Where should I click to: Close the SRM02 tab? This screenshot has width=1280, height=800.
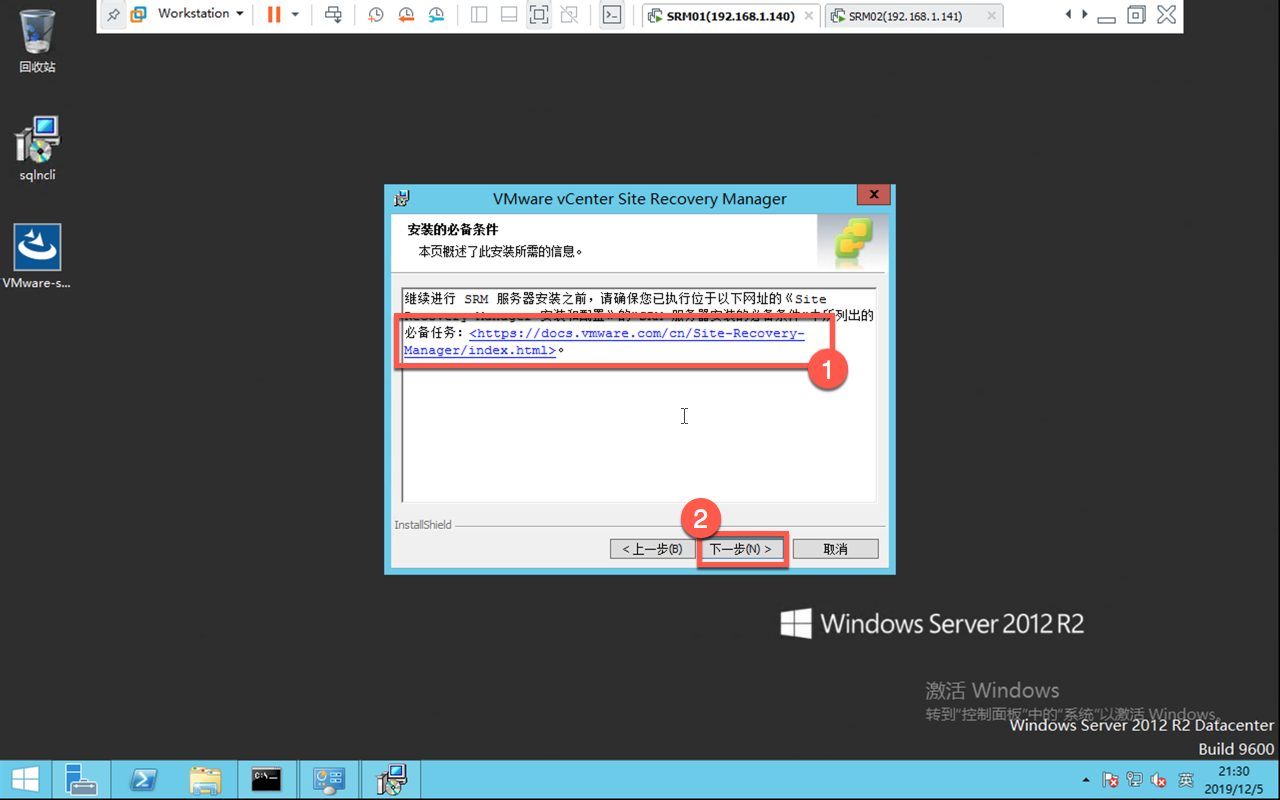click(990, 16)
